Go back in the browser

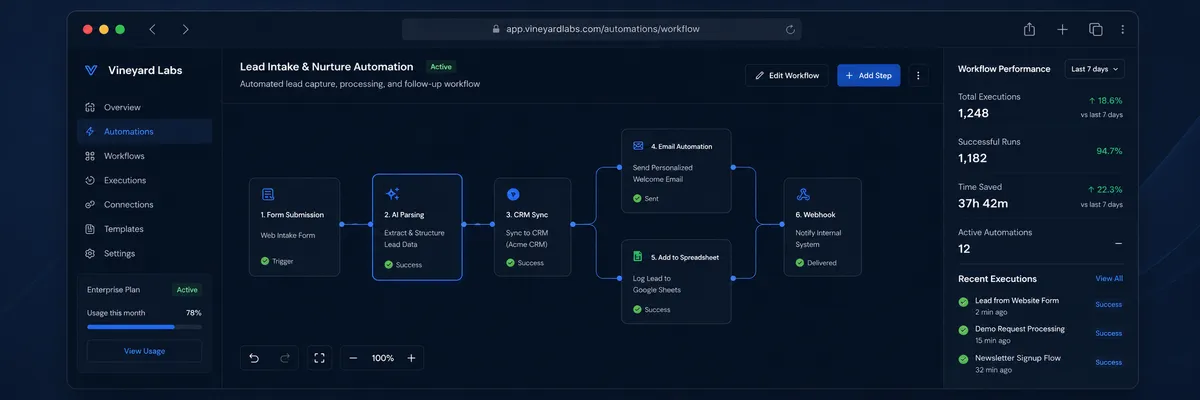tap(152, 29)
